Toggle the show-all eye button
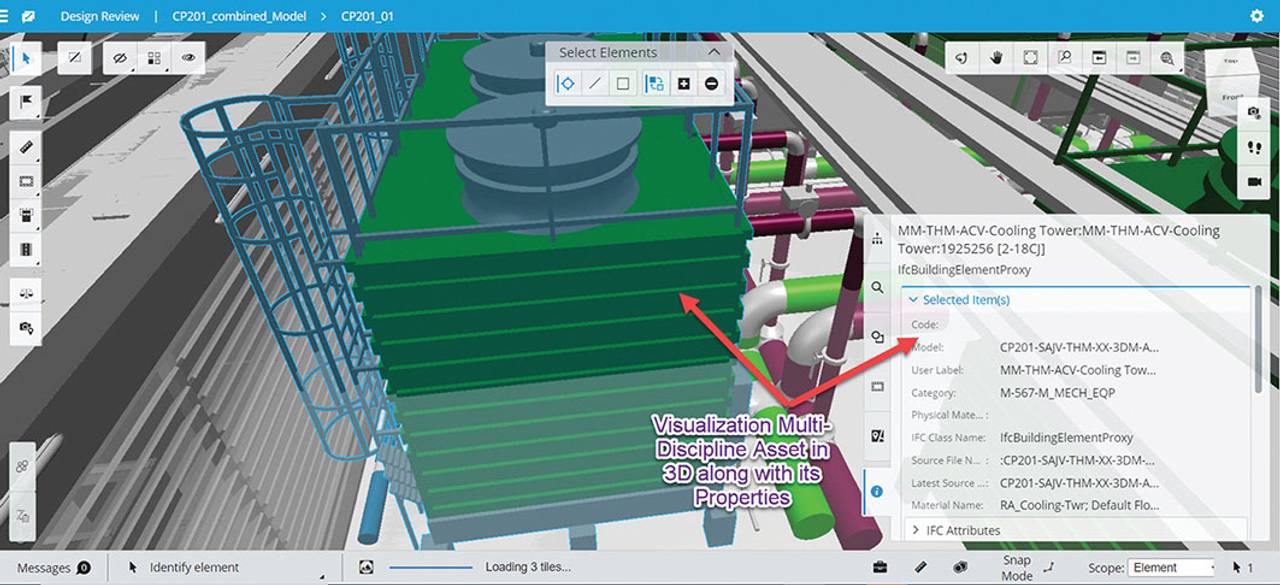The image size is (1280, 585). tap(187, 58)
